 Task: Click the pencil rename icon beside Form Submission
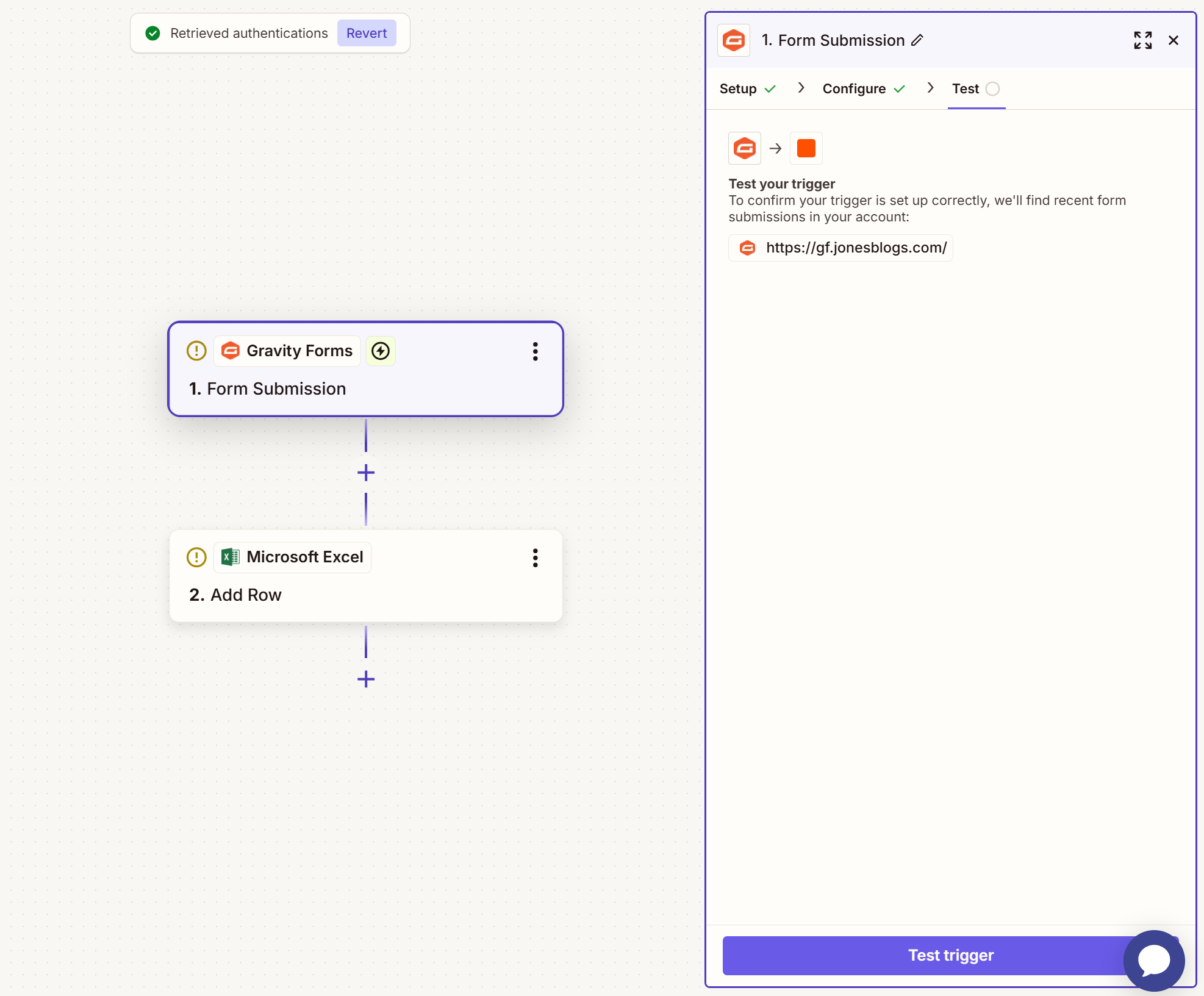coord(917,40)
